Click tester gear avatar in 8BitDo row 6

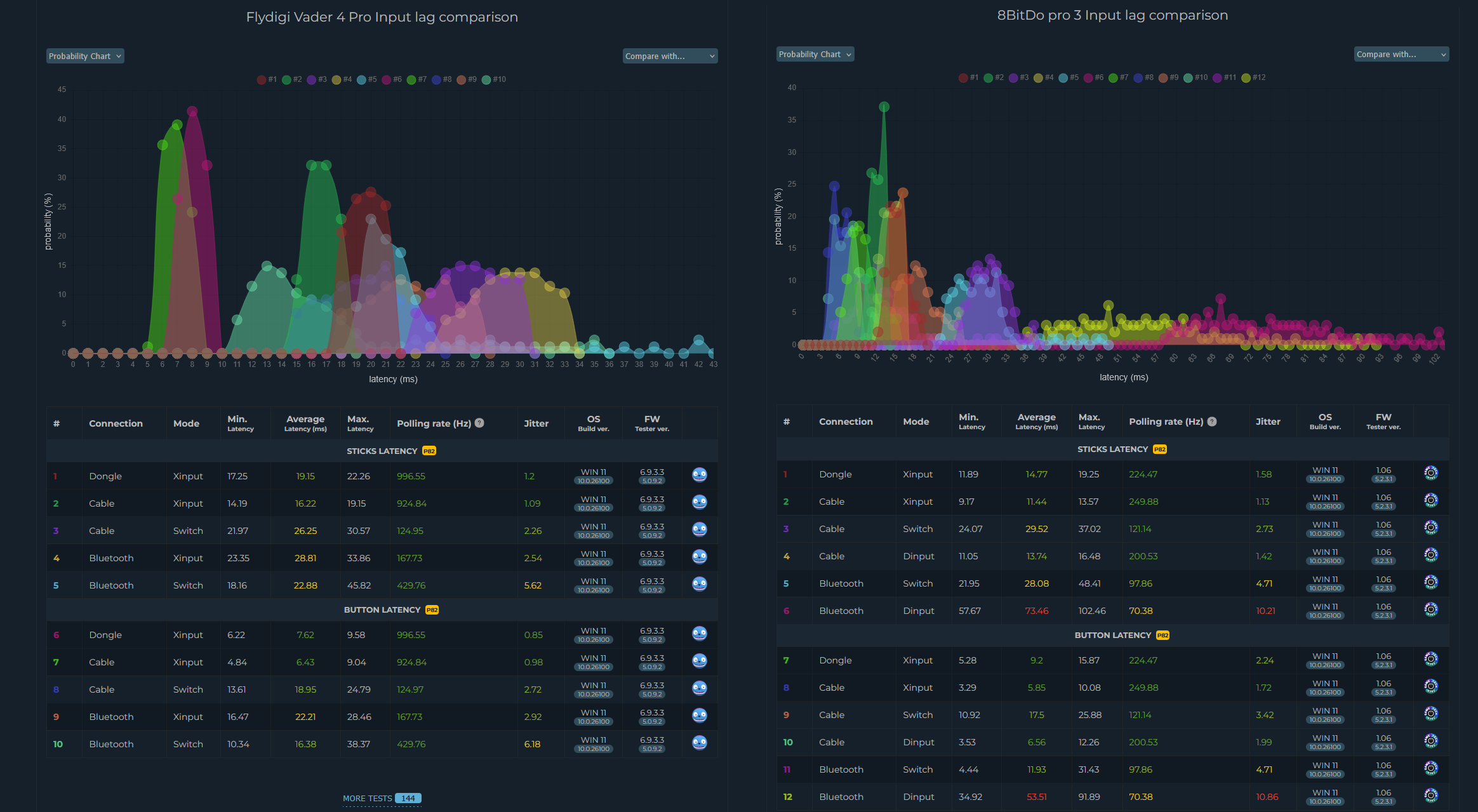(x=1430, y=609)
